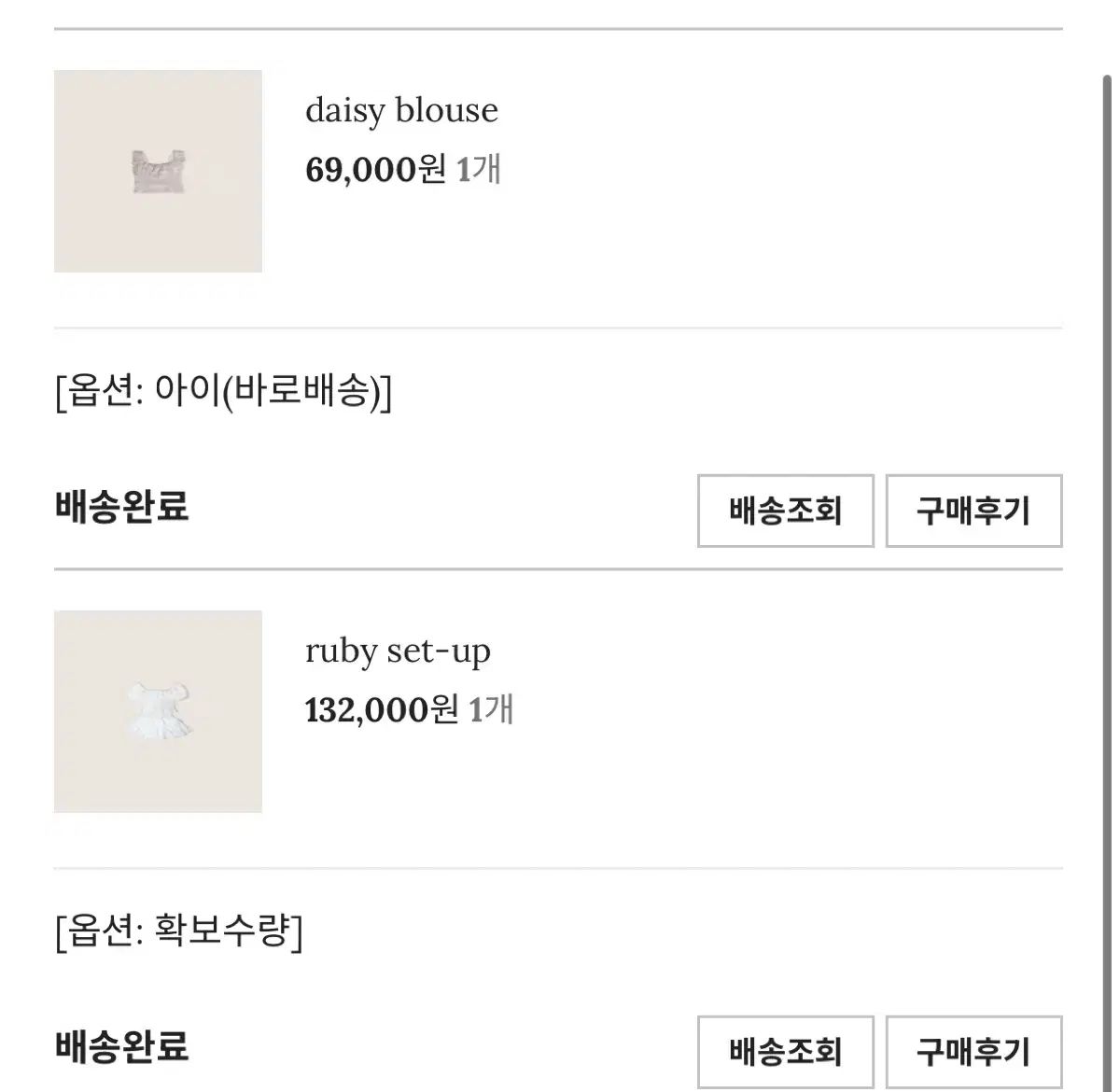This screenshot has height=1092, width=1120.
Task: Open the ruby set-up product thumbnail
Action: 158,711
